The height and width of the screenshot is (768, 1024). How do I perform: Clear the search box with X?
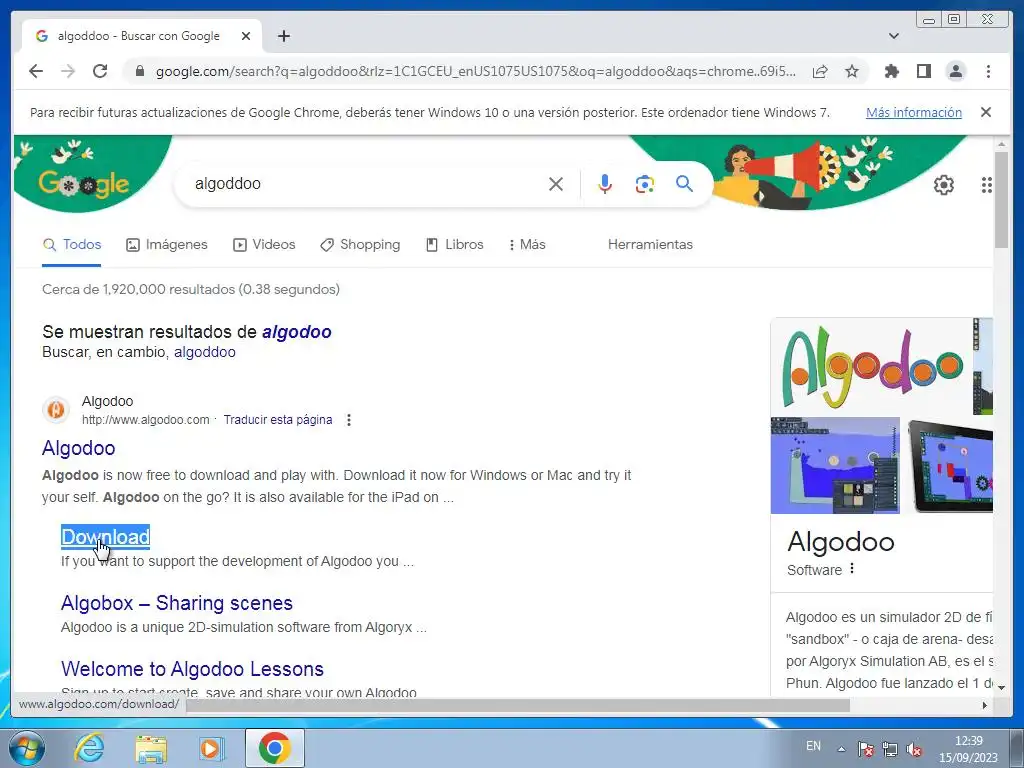[556, 184]
